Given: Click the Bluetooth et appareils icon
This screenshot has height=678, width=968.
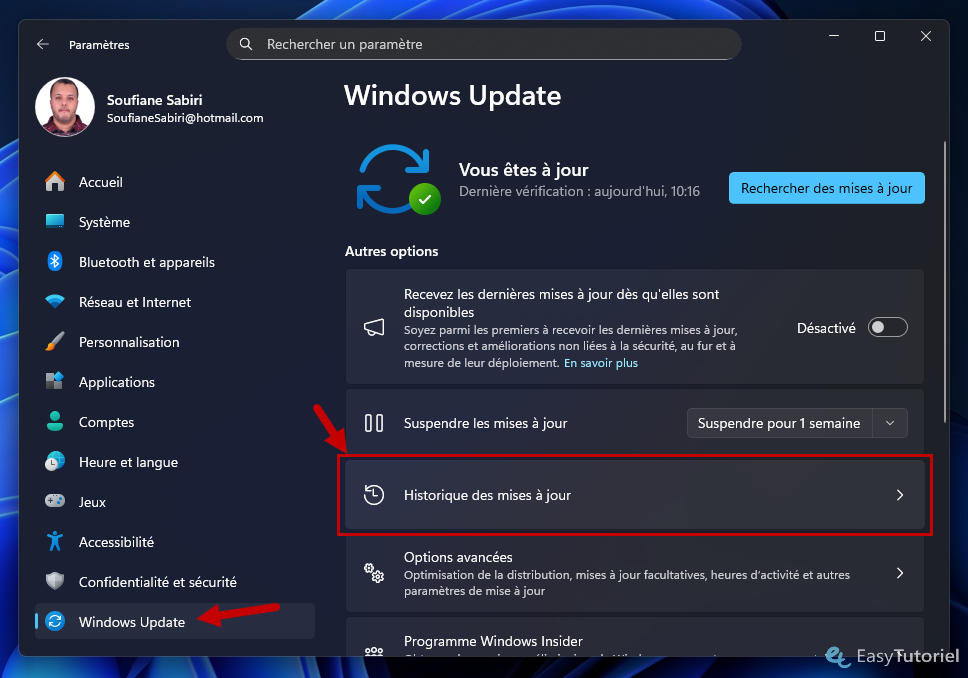Looking at the screenshot, I should pos(55,262).
